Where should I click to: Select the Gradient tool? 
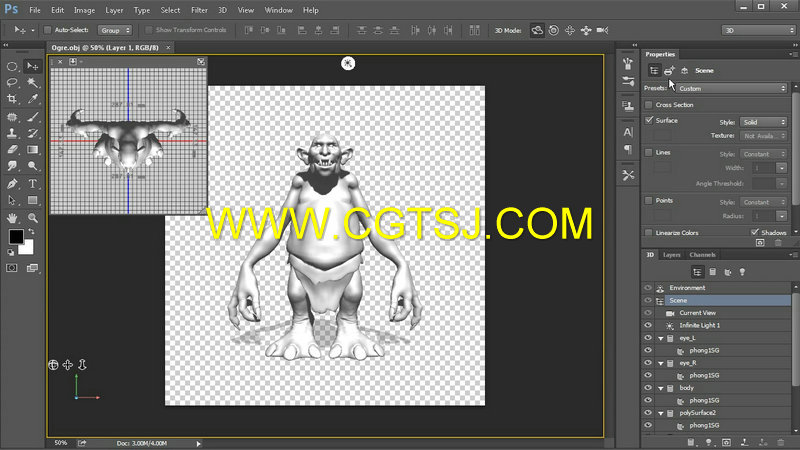[x=33, y=149]
